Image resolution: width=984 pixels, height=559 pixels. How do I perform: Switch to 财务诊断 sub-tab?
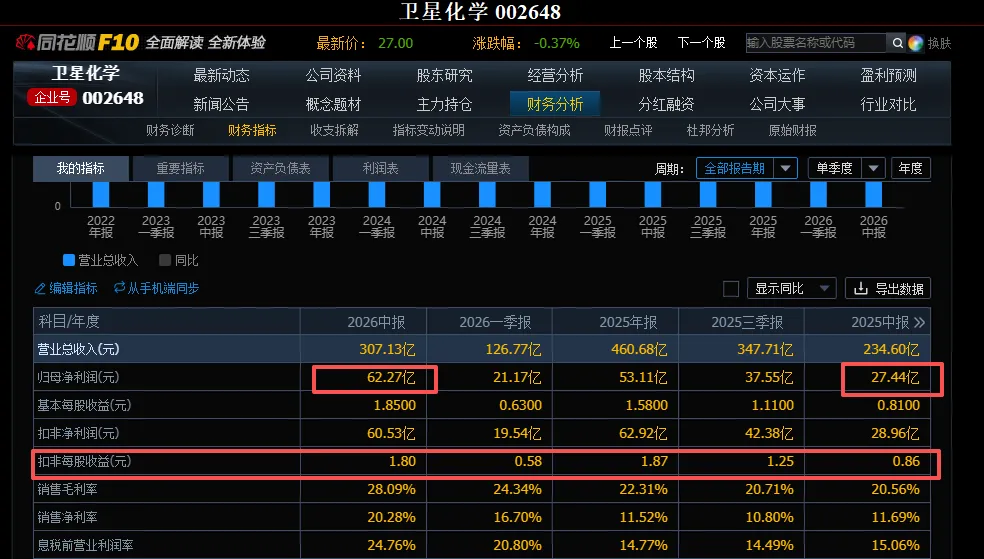(170, 130)
